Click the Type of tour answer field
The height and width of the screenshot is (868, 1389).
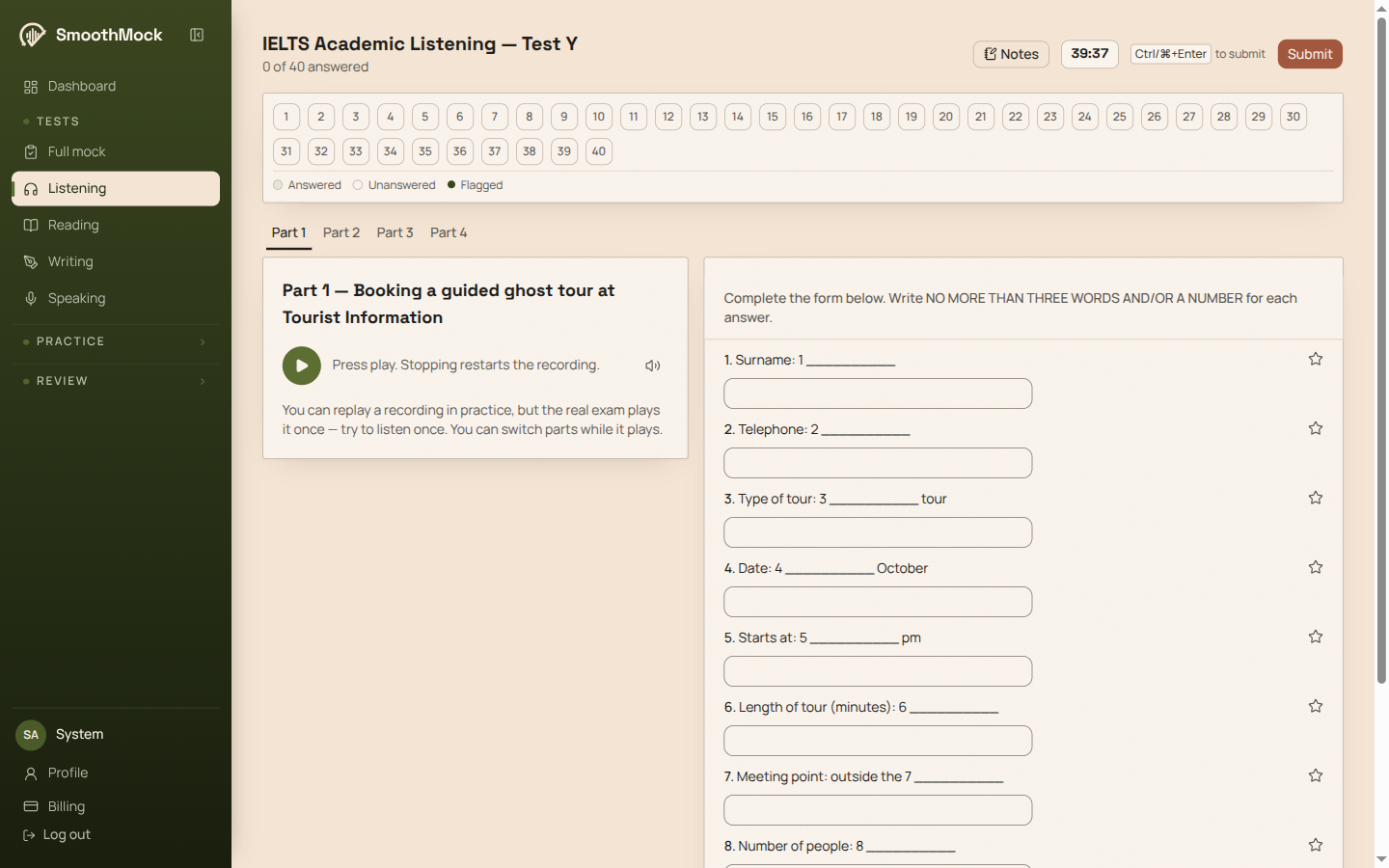tap(878, 532)
